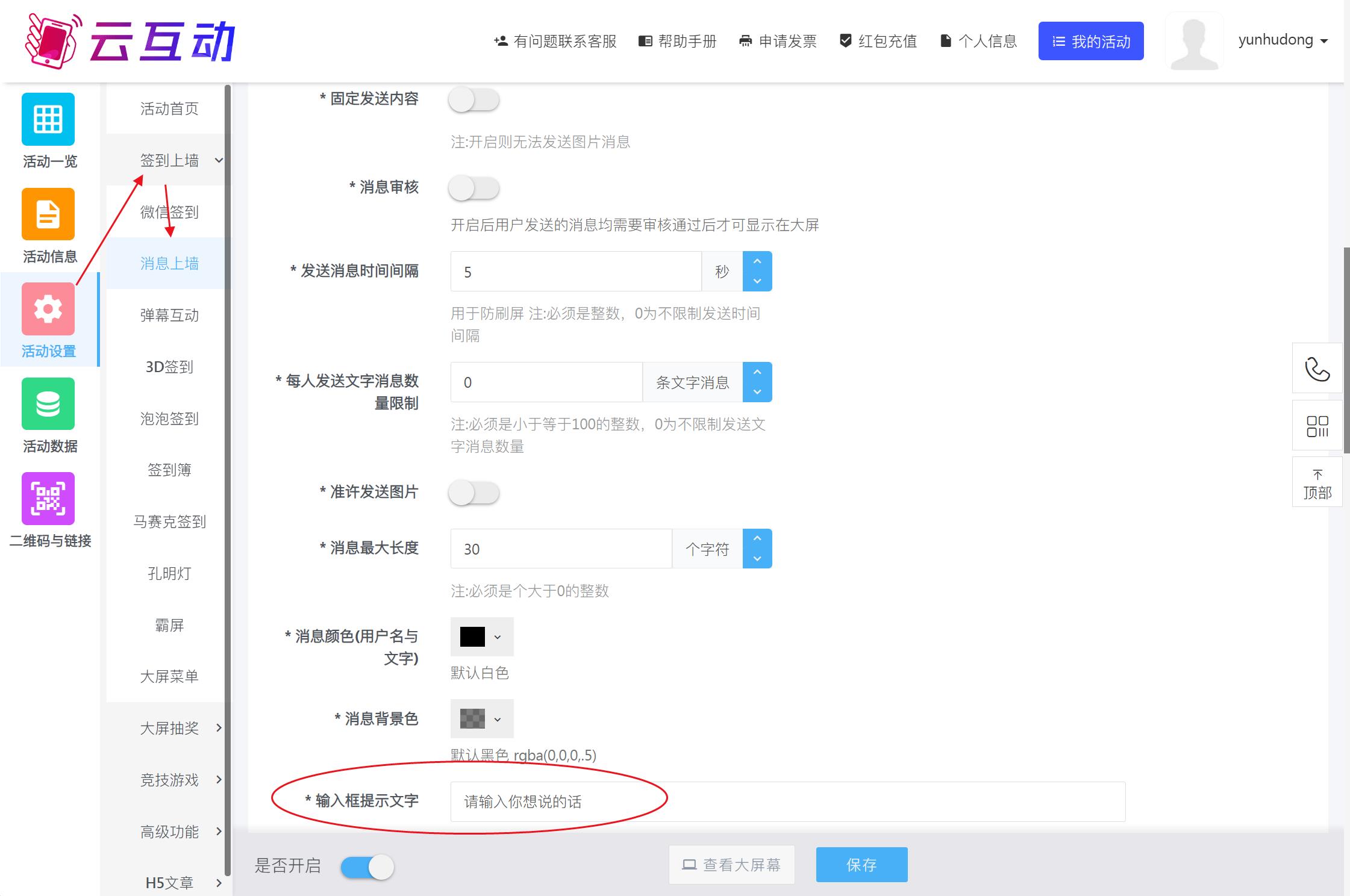Image resolution: width=1350 pixels, height=896 pixels.
Task: Click the 输入框提示文字 input field
Action: [x=787, y=801]
